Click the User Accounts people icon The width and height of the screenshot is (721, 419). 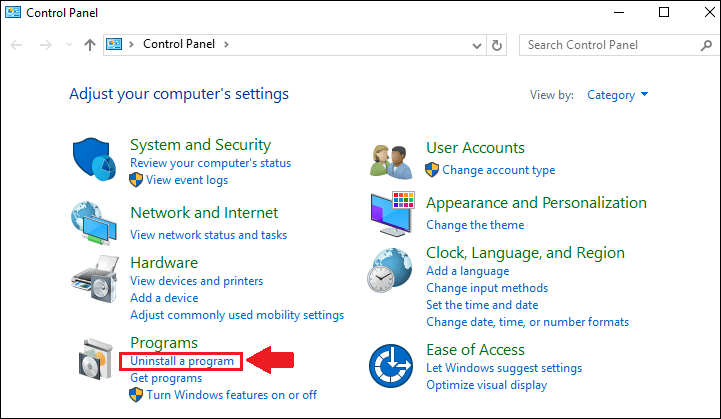pos(389,159)
